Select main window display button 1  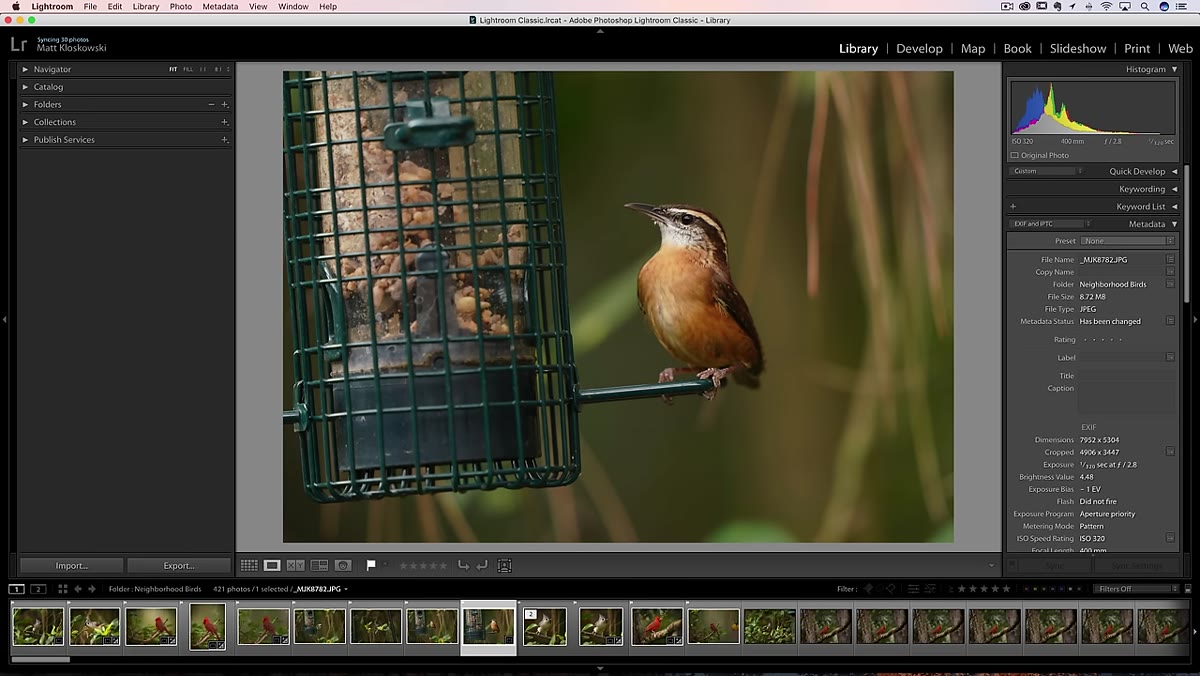[17, 589]
